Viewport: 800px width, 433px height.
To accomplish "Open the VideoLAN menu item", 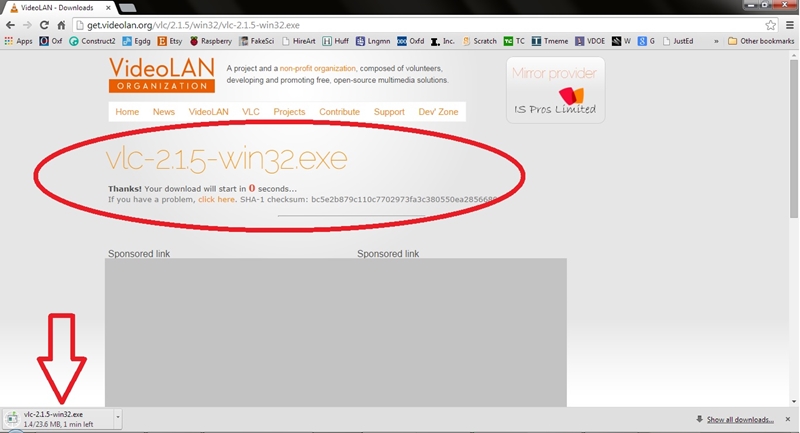I will click(209, 112).
